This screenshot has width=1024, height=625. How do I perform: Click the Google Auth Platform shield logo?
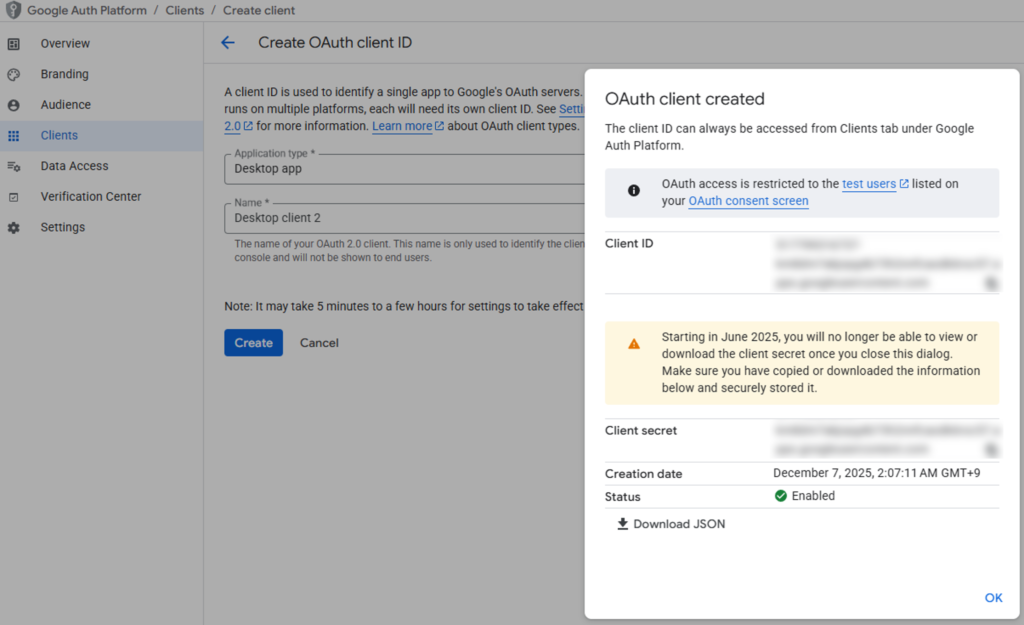[x=13, y=10]
